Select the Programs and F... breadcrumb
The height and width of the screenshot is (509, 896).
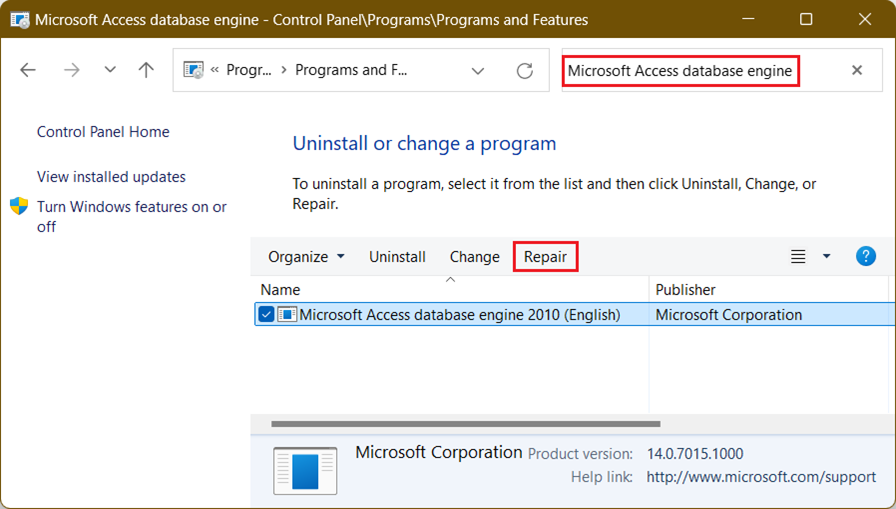point(351,70)
